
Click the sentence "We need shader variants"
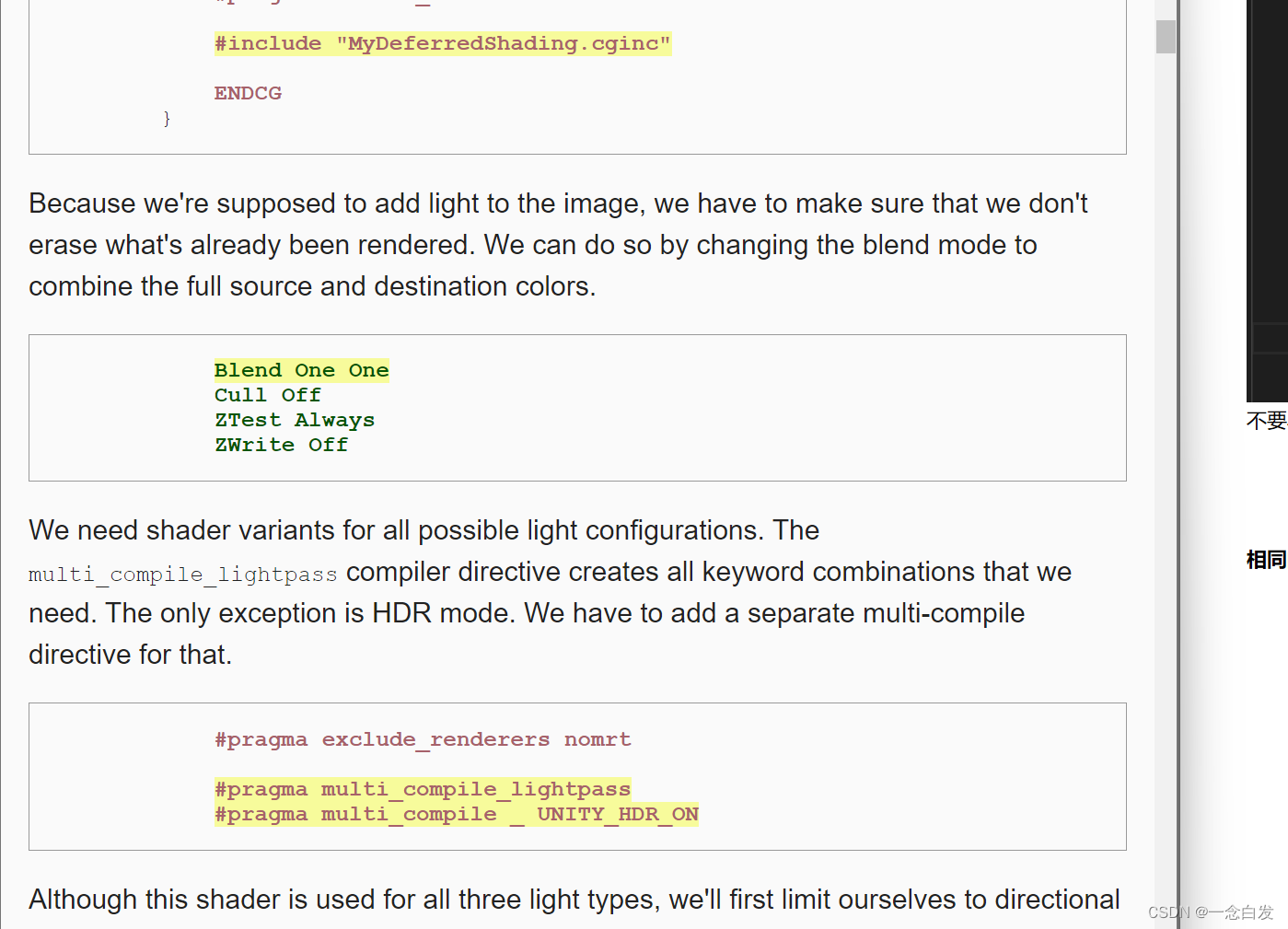(x=424, y=530)
